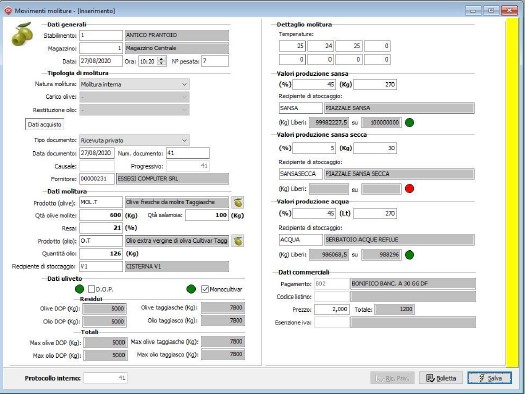Click the acqua Lt field showing 270
Screen dimensions: 525x394
coord(375,213)
